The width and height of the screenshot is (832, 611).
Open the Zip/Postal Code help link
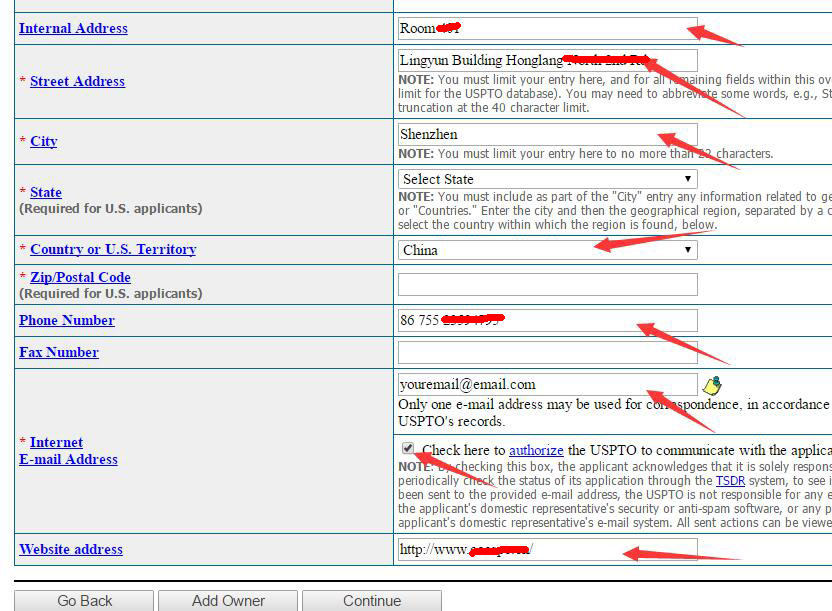tap(80, 277)
